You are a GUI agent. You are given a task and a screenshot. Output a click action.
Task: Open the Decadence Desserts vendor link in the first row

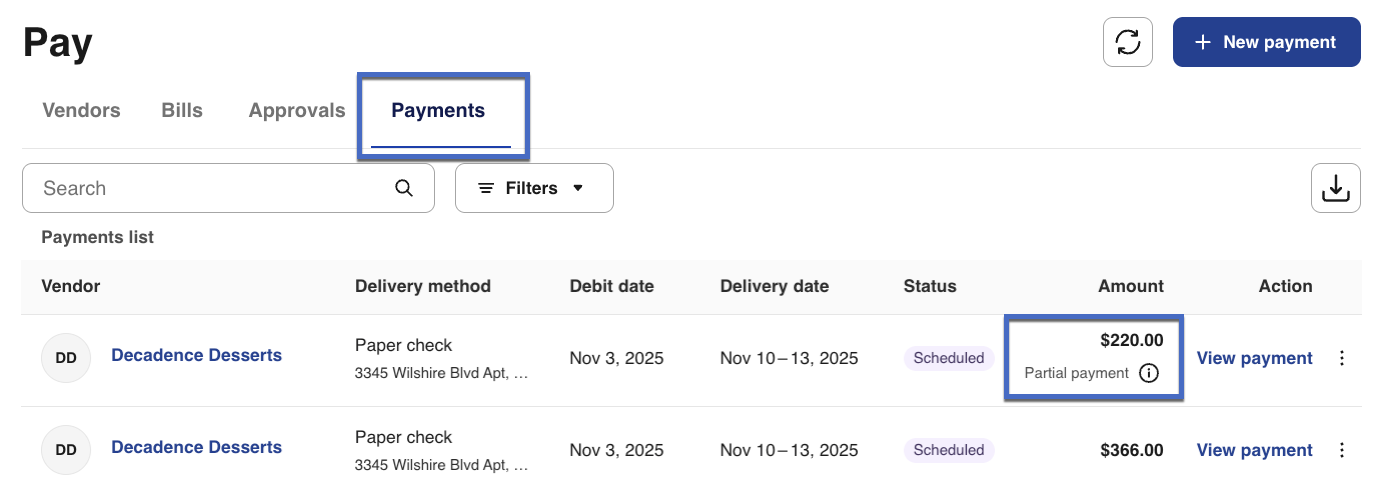click(x=196, y=355)
